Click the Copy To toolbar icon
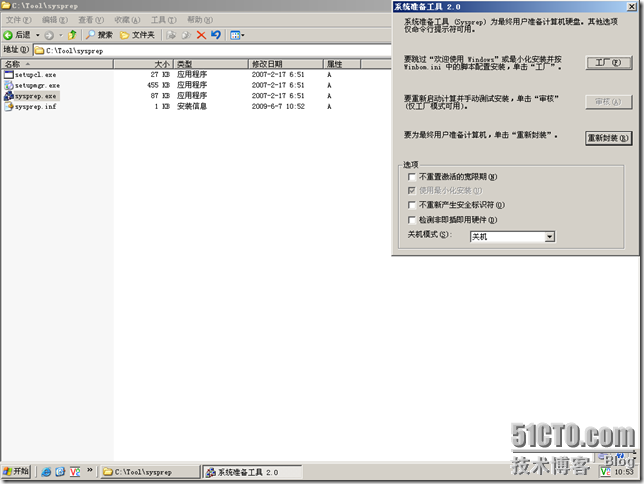Viewport: 644px width, 484px height. pos(186,35)
